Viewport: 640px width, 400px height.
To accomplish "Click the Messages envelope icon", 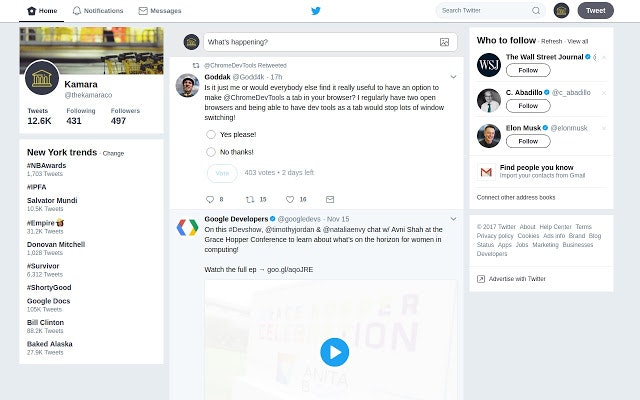I will [x=143, y=11].
